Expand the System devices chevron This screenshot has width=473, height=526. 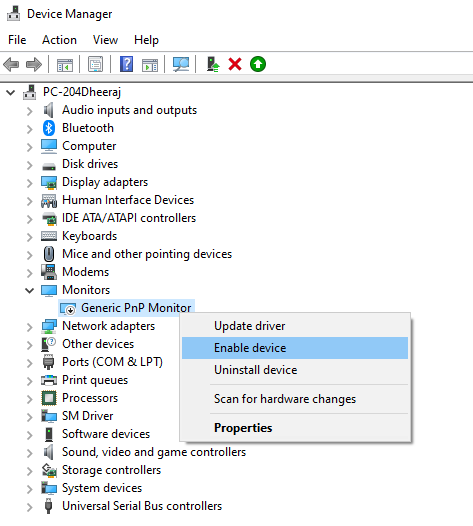(x=30, y=489)
